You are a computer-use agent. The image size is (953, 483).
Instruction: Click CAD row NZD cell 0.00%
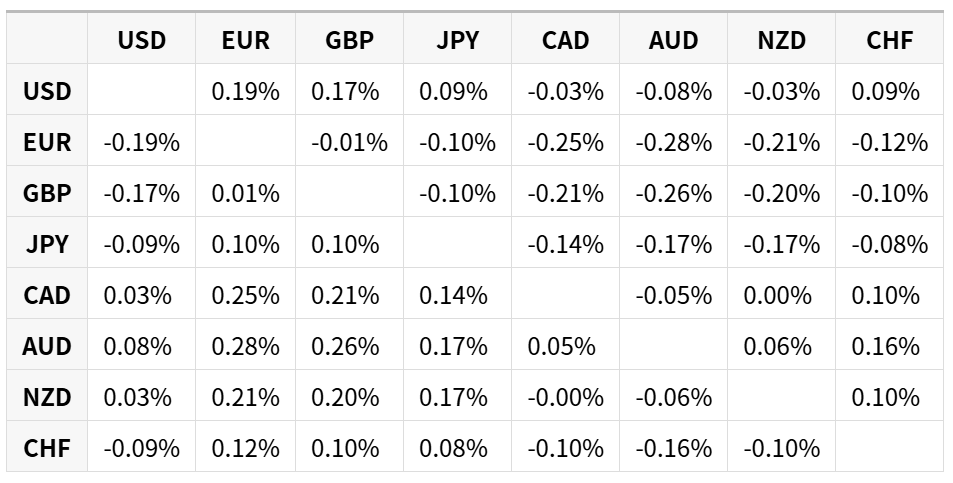pos(781,294)
